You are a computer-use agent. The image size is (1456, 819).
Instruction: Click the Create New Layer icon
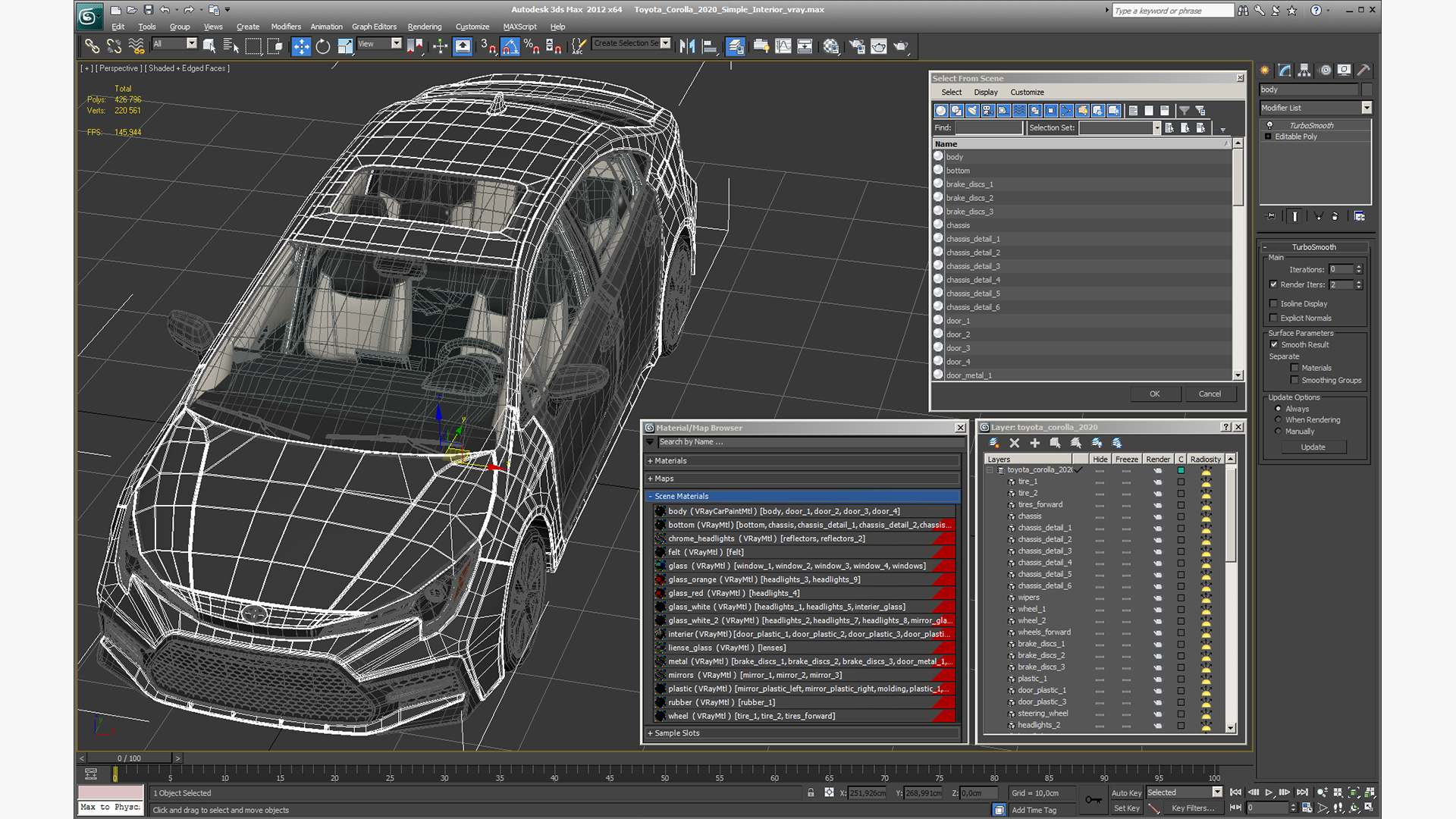pos(994,443)
